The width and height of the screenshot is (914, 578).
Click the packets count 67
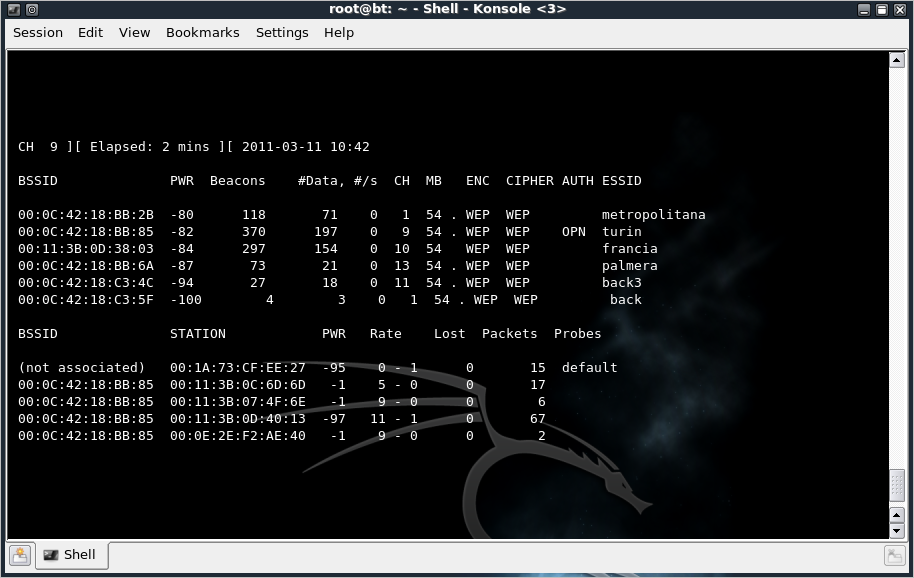coord(537,418)
